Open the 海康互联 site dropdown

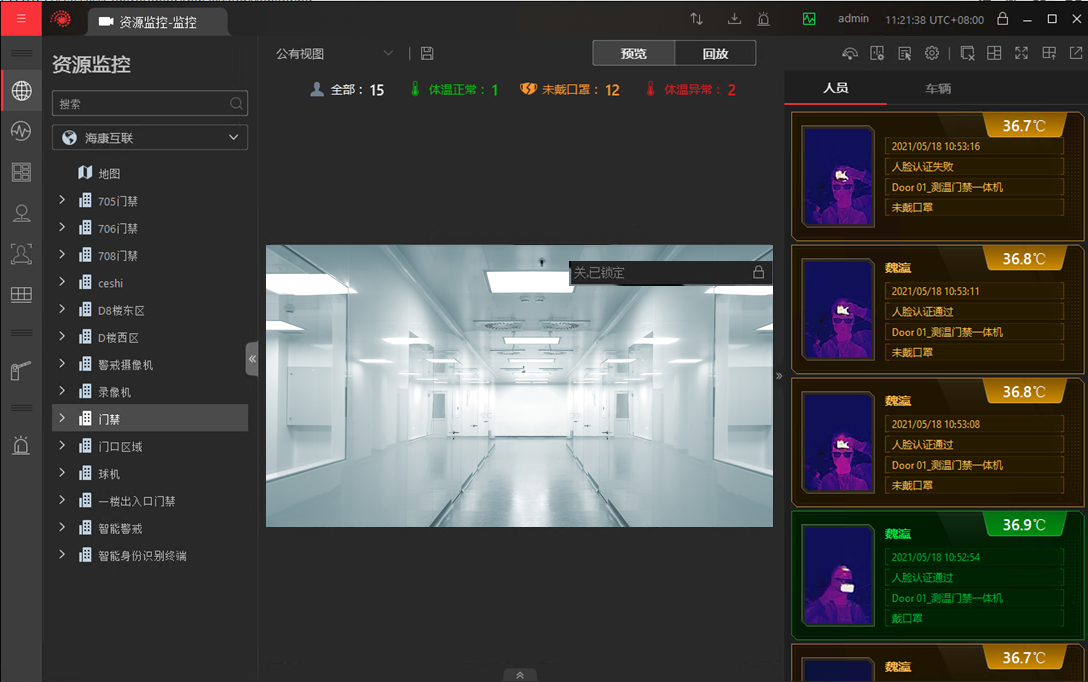point(150,138)
